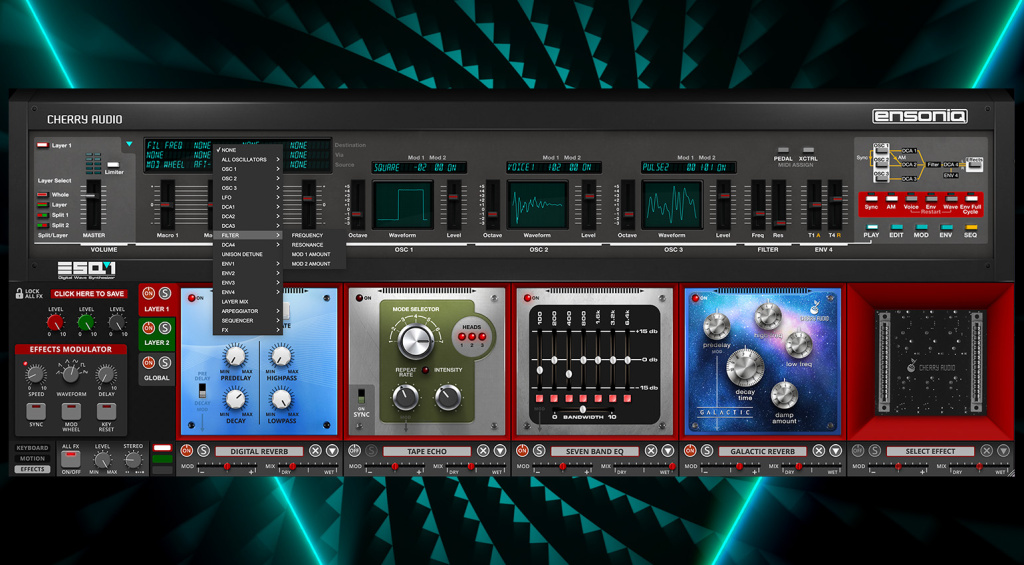Open Seven Band EQ effect selector arrow

668,451
